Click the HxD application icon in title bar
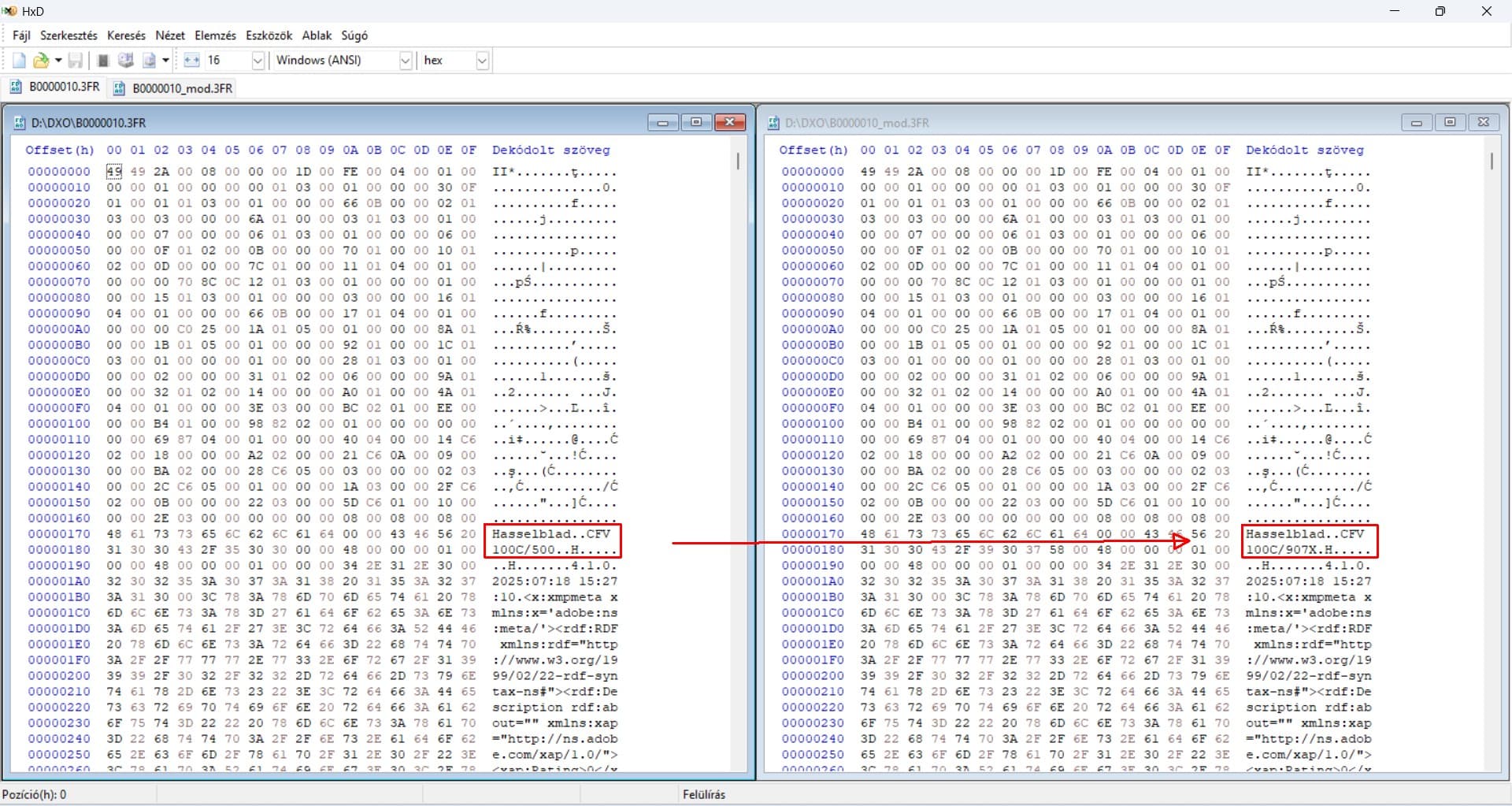 [10, 11]
